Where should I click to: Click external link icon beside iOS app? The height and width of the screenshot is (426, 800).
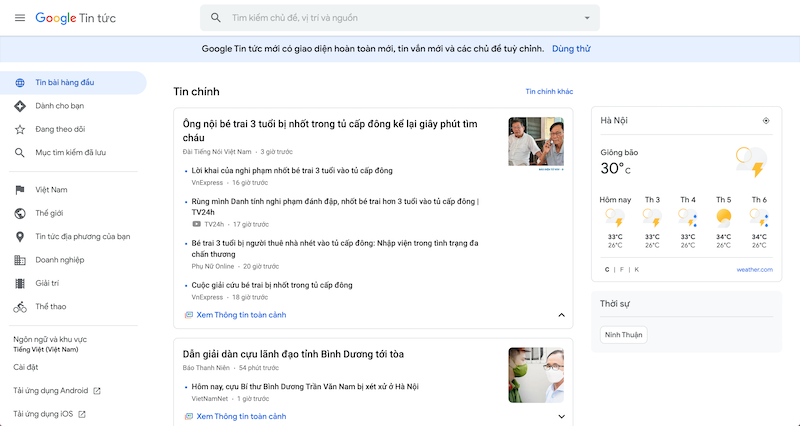click(x=82, y=414)
